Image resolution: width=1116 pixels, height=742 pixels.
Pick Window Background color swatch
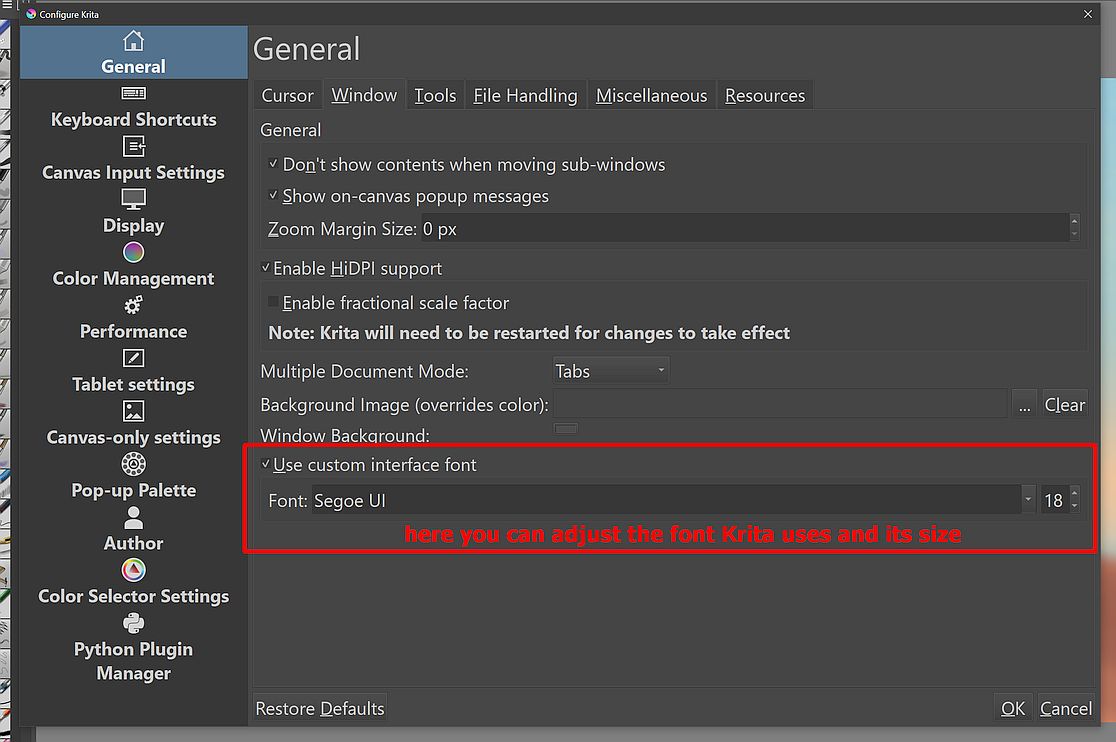click(566, 428)
